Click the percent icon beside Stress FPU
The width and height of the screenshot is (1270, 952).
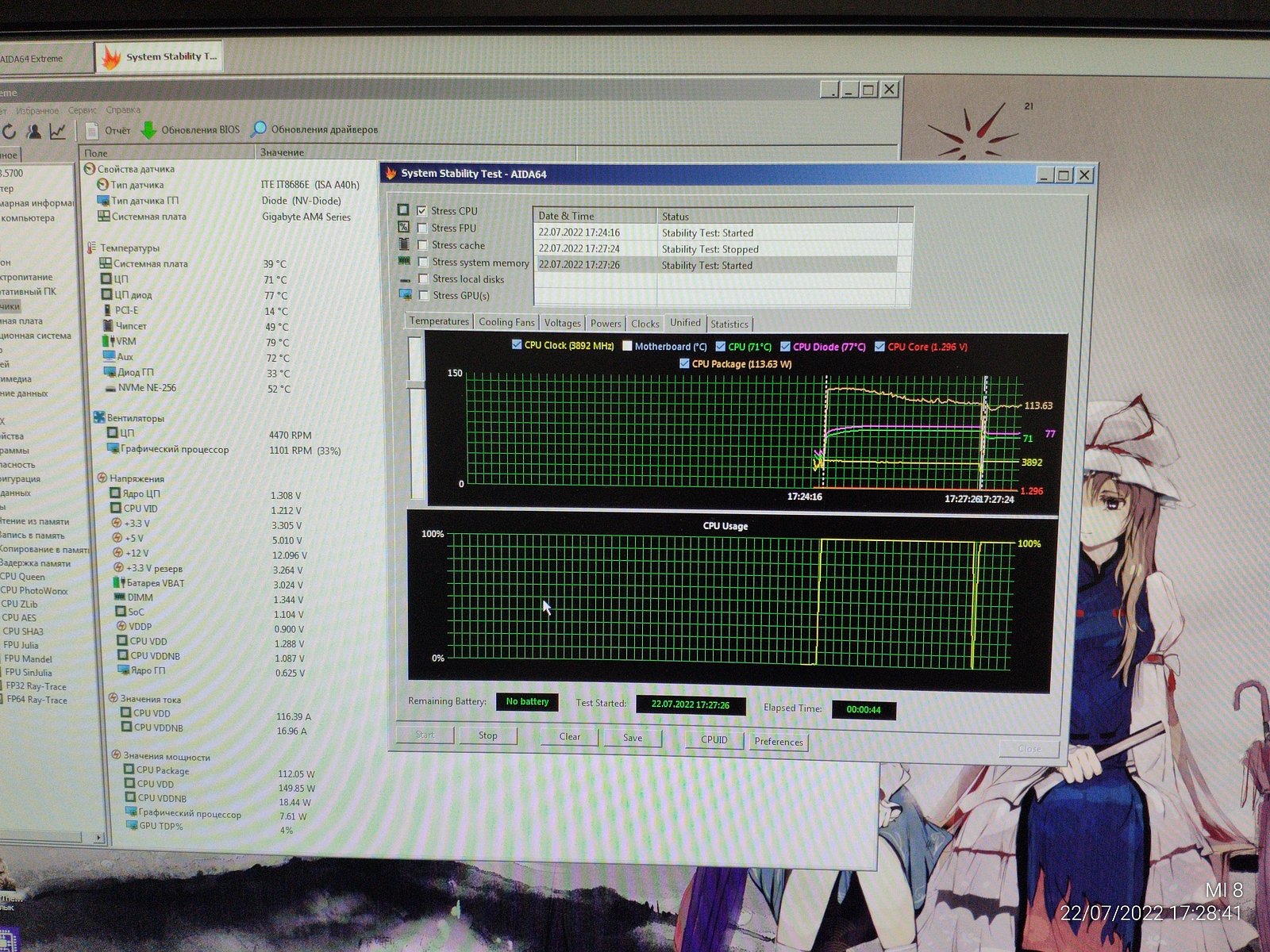403,227
